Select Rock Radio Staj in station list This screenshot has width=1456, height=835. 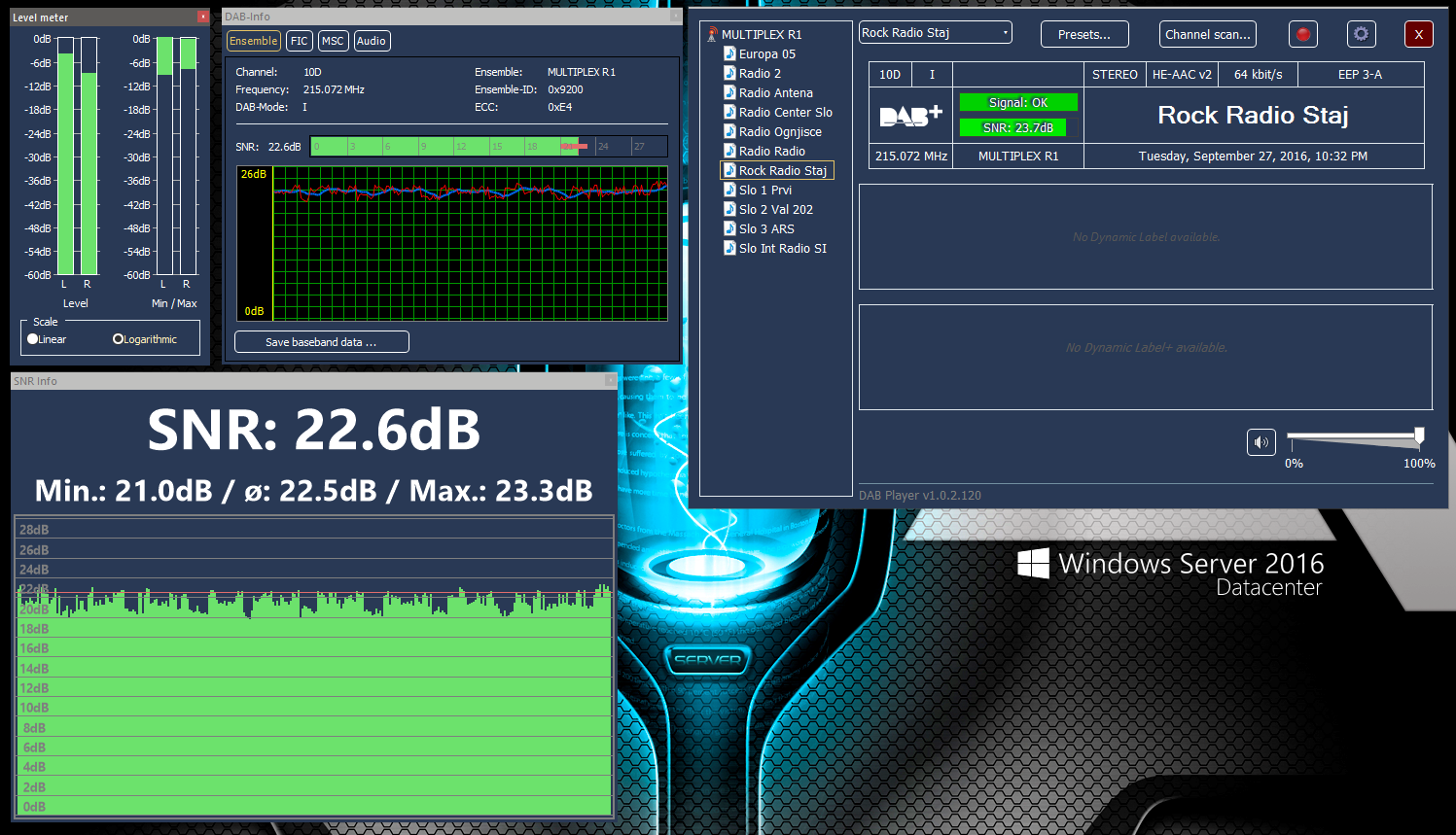coord(783,170)
